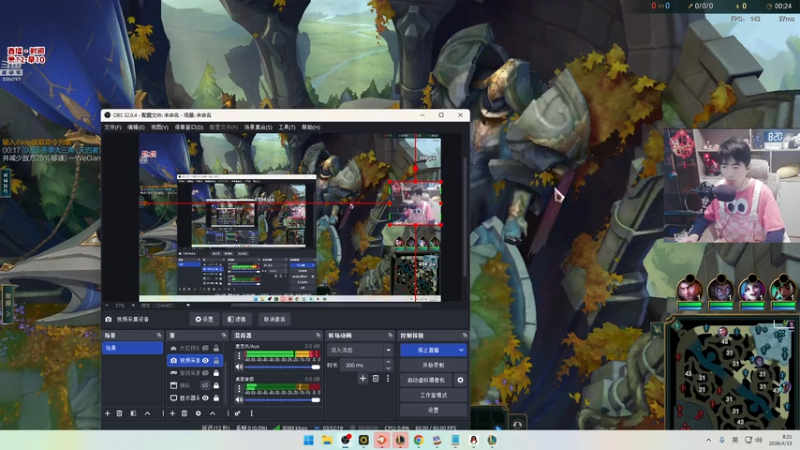The height and width of the screenshot is (450, 800).
Task: Move scene up with the arrow icon
Action: [x=147, y=413]
